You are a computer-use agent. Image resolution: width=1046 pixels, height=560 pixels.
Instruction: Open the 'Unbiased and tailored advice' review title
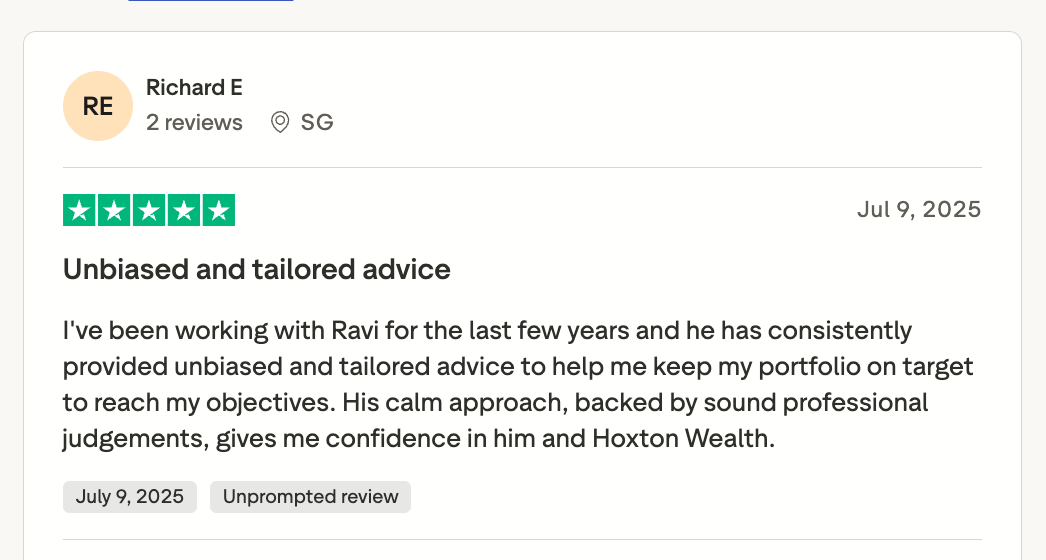click(x=256, y=269)
